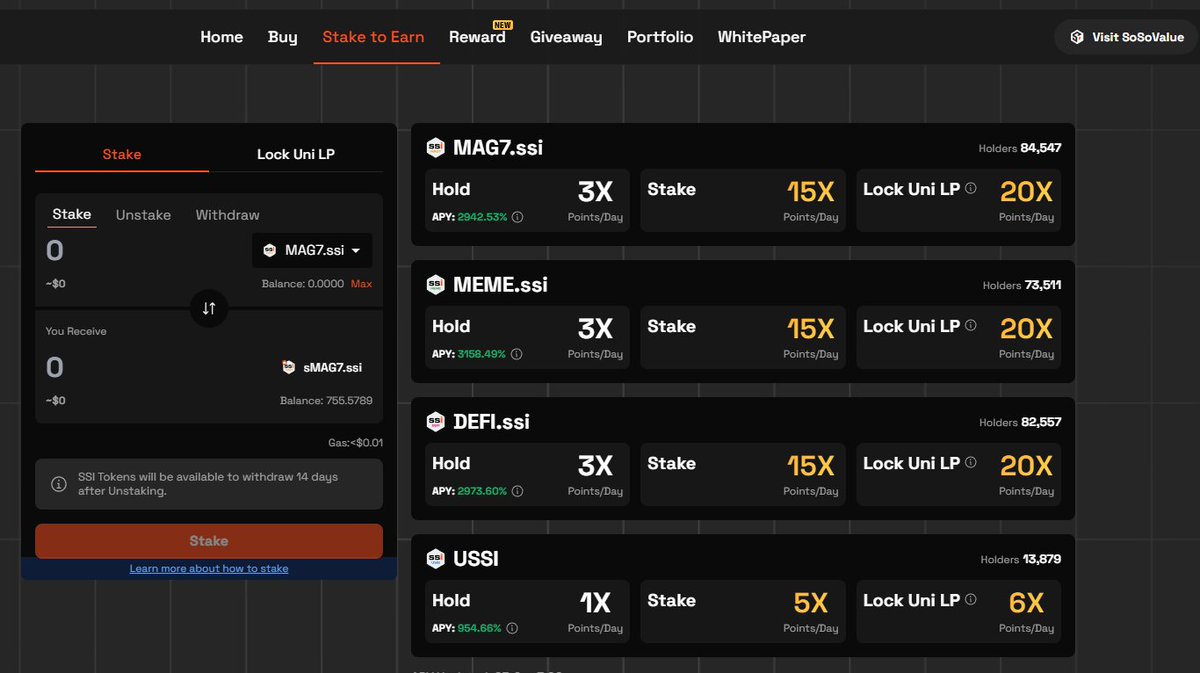Open the Learn more about how to stake link
This screenshot has width=1200, height=673.
click(209, 568)
